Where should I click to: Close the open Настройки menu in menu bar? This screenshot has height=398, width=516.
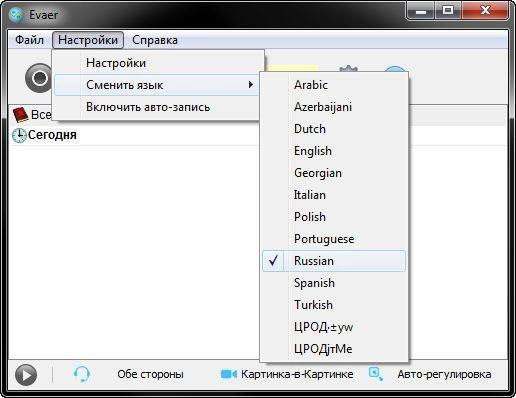[x=88, y=40]
